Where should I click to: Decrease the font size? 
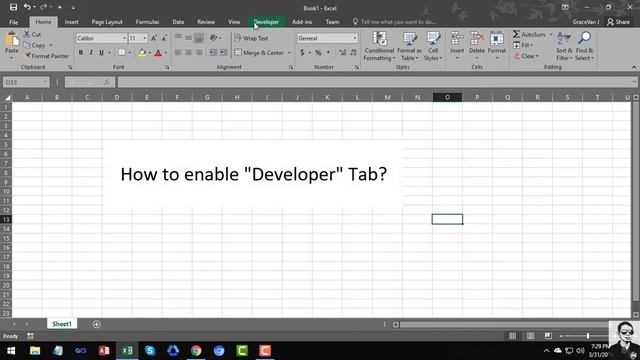click(164, 38)
